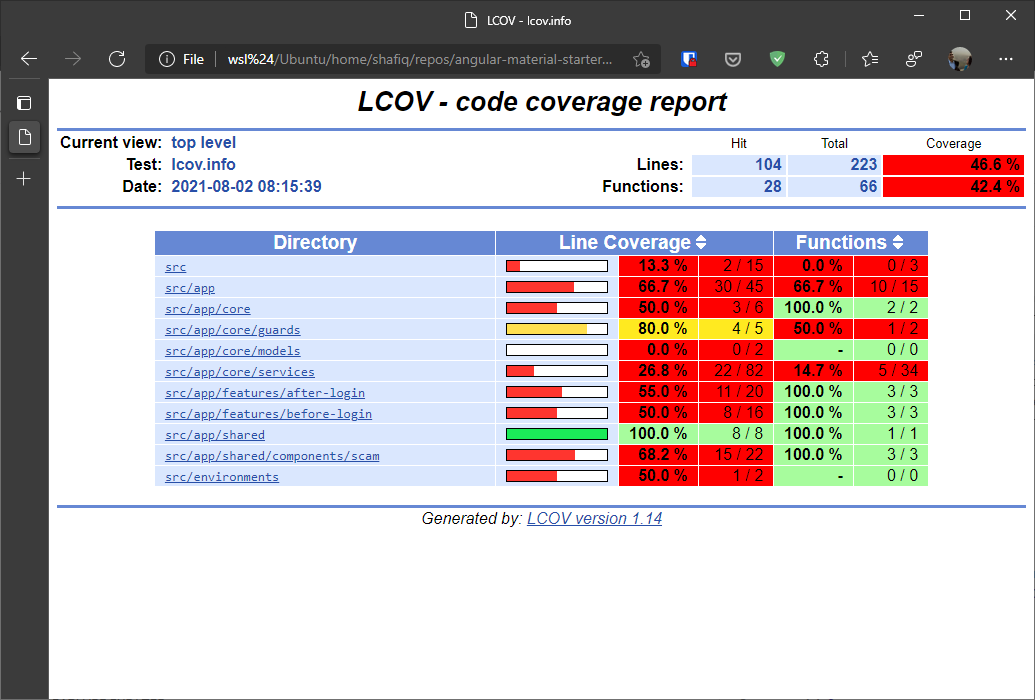
Task: Click the LCOV version 1.14 link
Action: click(594, 518)
